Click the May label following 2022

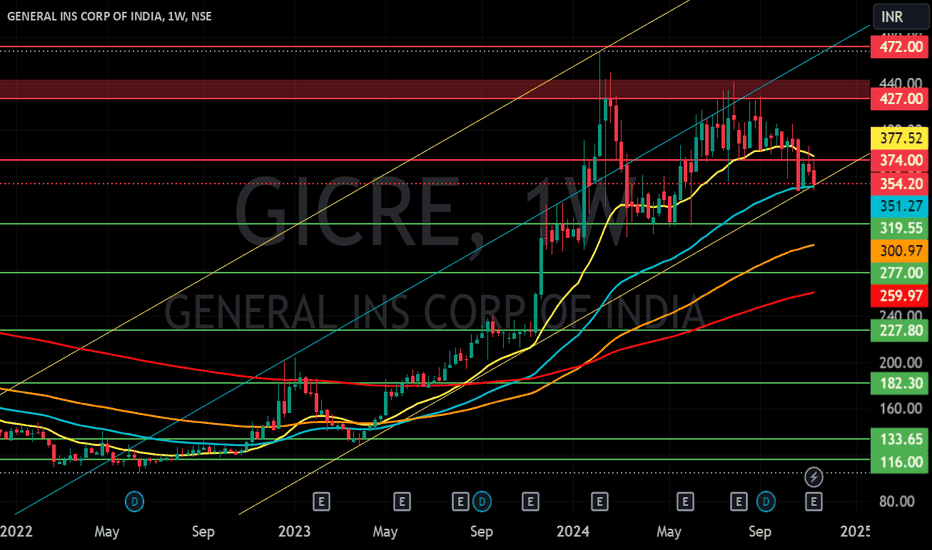point(107,532)
